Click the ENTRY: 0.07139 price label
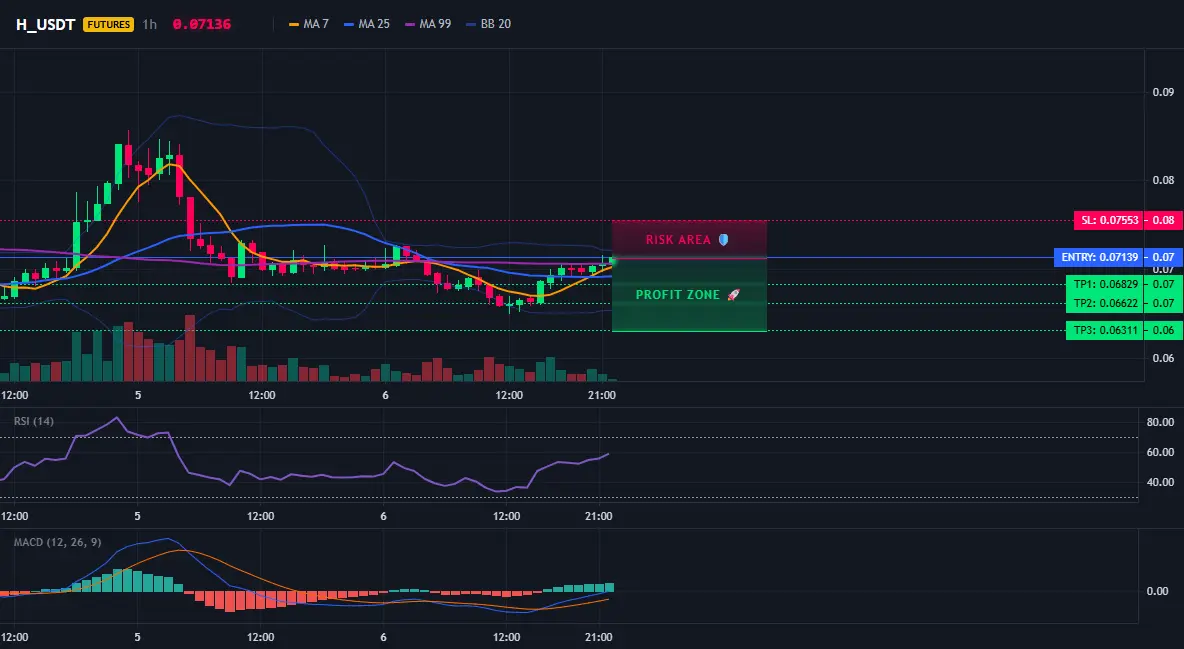Screen dimensions: 1184x649 point(1099,258)
